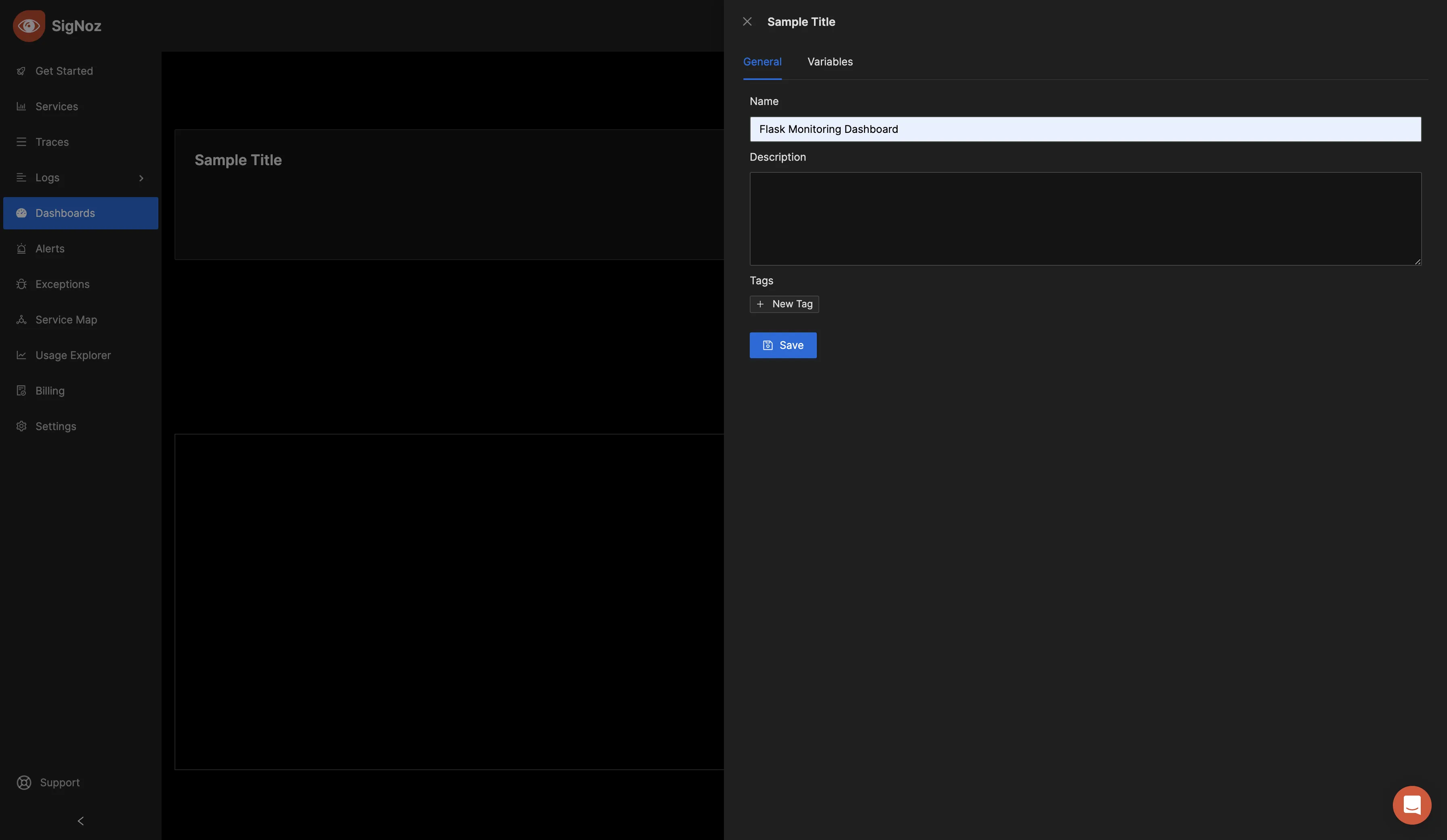Click the Get Started rocket icon

point(21,71)
